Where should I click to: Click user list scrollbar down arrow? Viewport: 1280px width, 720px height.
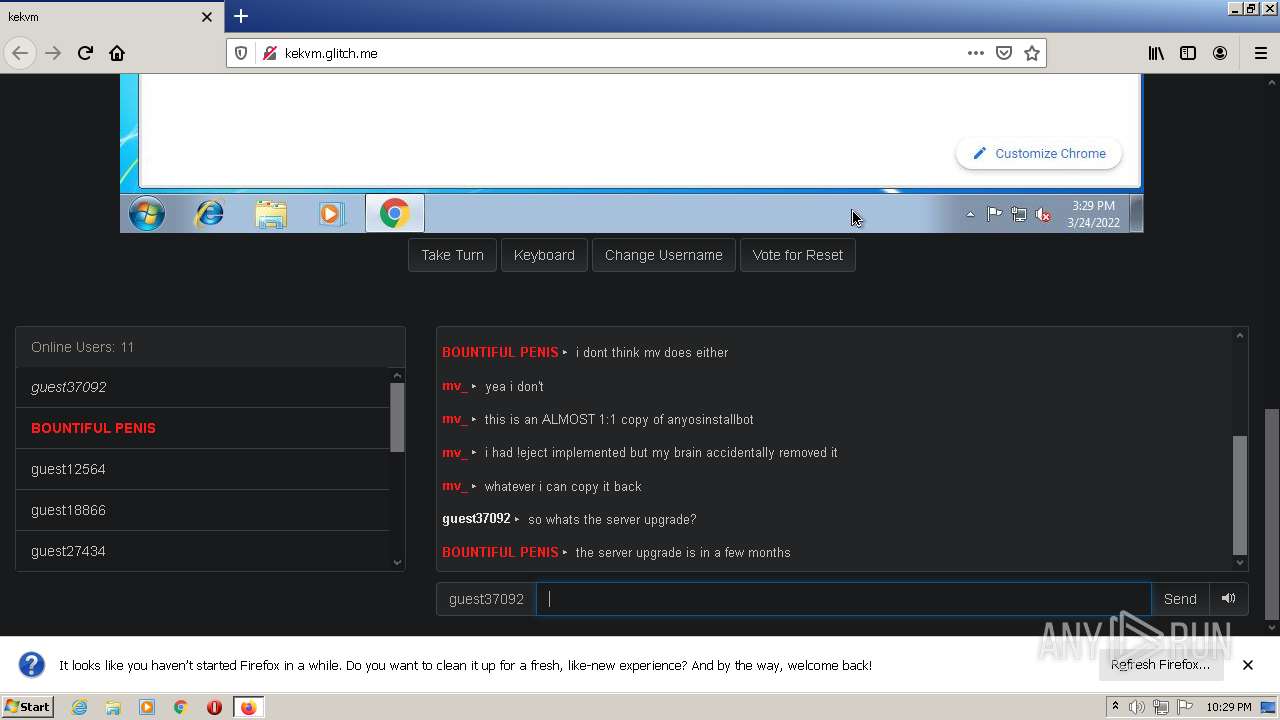click(x=397, y=562)
